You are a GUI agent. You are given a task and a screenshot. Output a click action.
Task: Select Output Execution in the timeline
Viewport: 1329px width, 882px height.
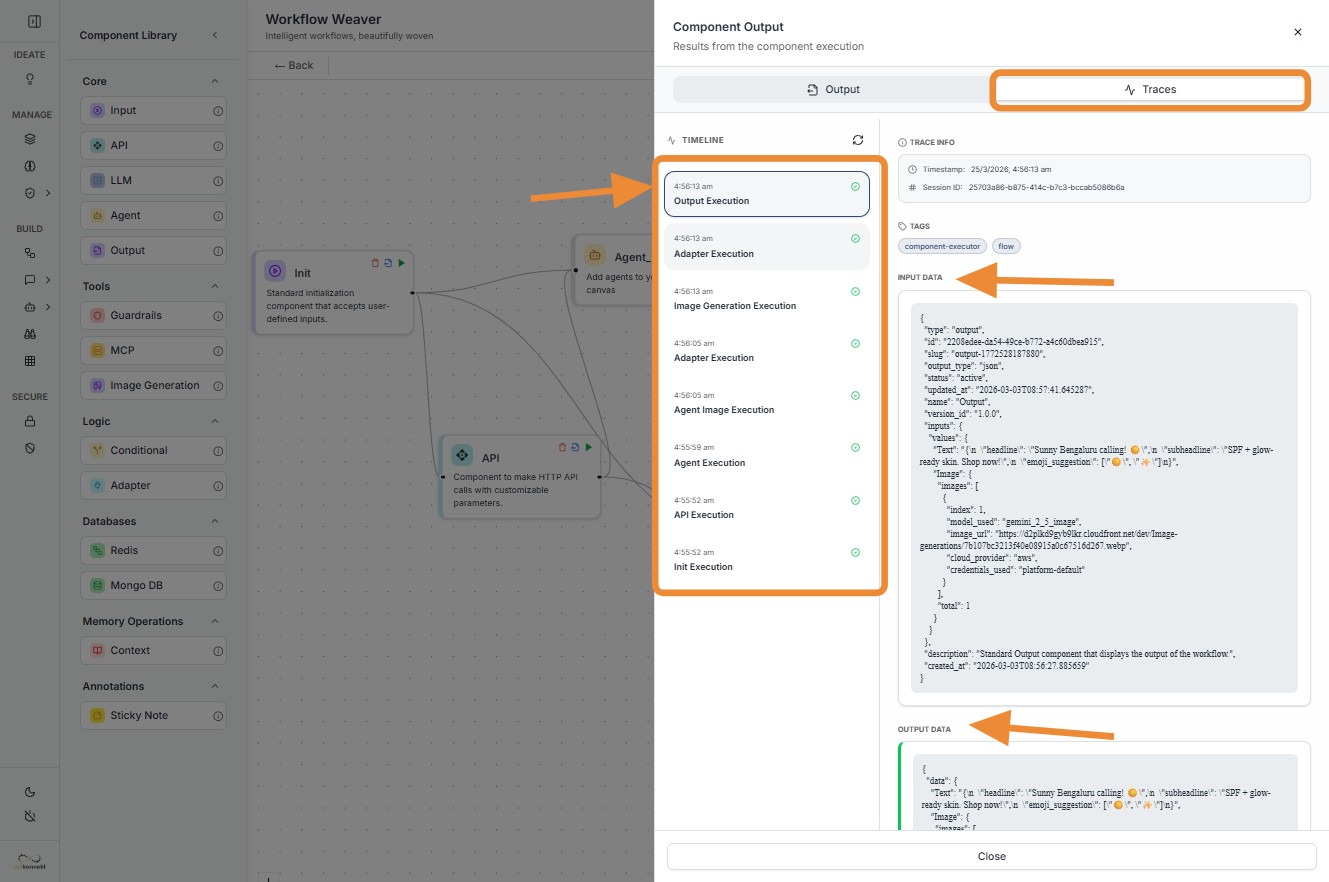[x=766, y=194]
